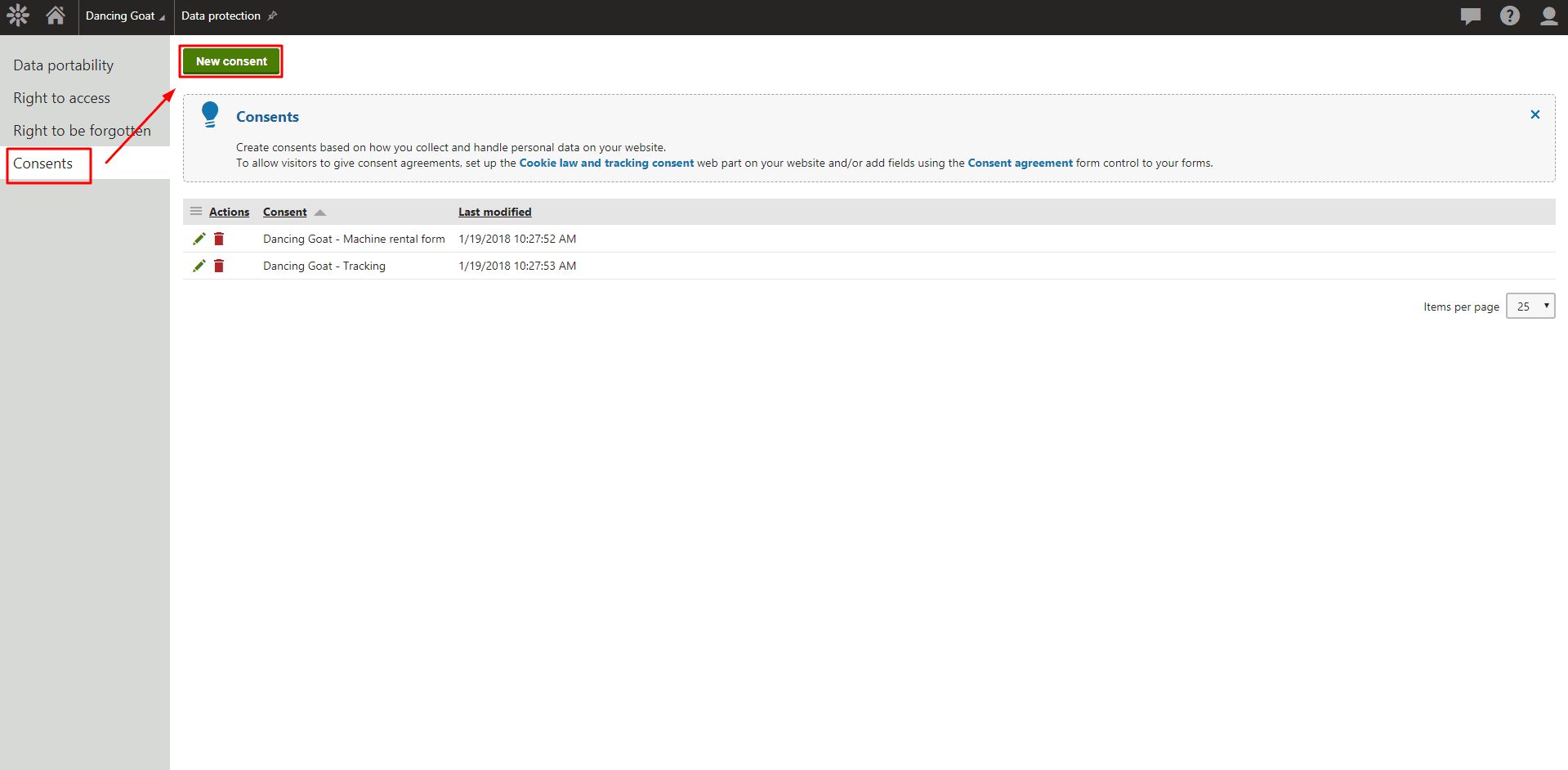Sort by Actions column header
The width and height of the screenshot is (1568, 770).
click(x=229, y=212)
